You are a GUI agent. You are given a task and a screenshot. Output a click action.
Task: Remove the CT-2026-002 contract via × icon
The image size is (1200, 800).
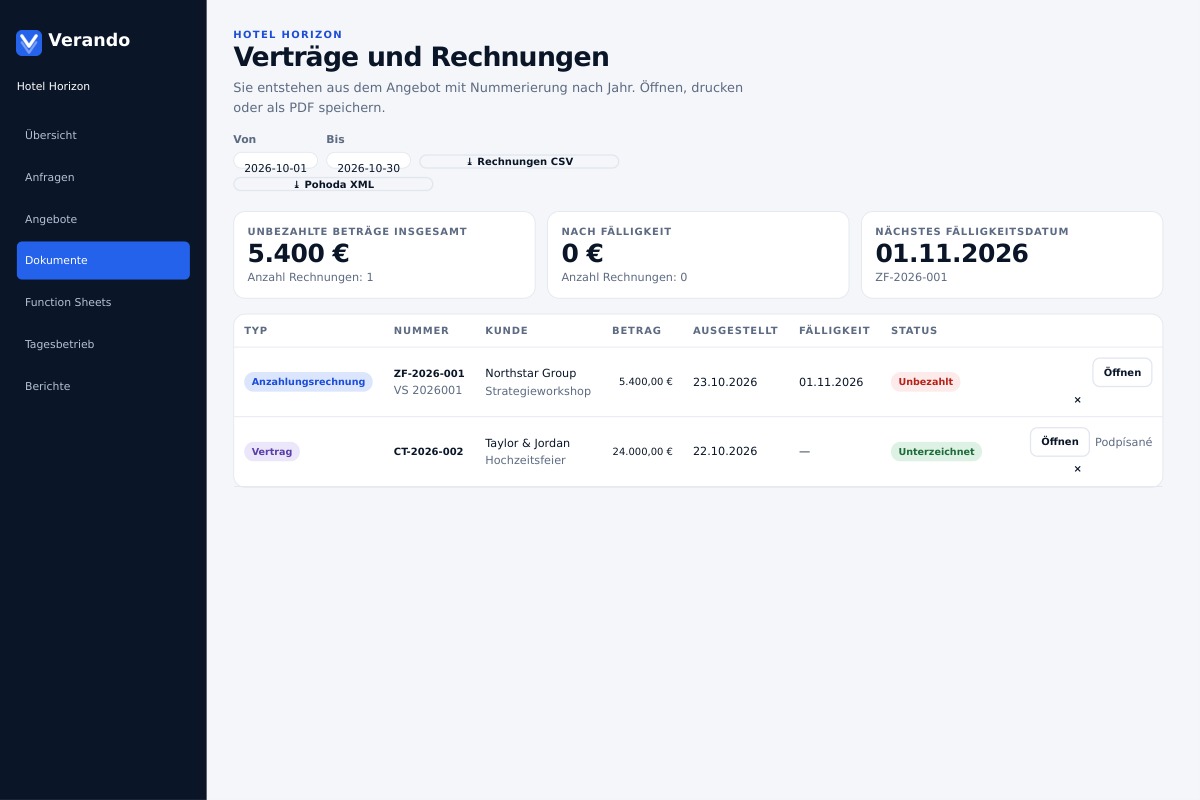1077,469
